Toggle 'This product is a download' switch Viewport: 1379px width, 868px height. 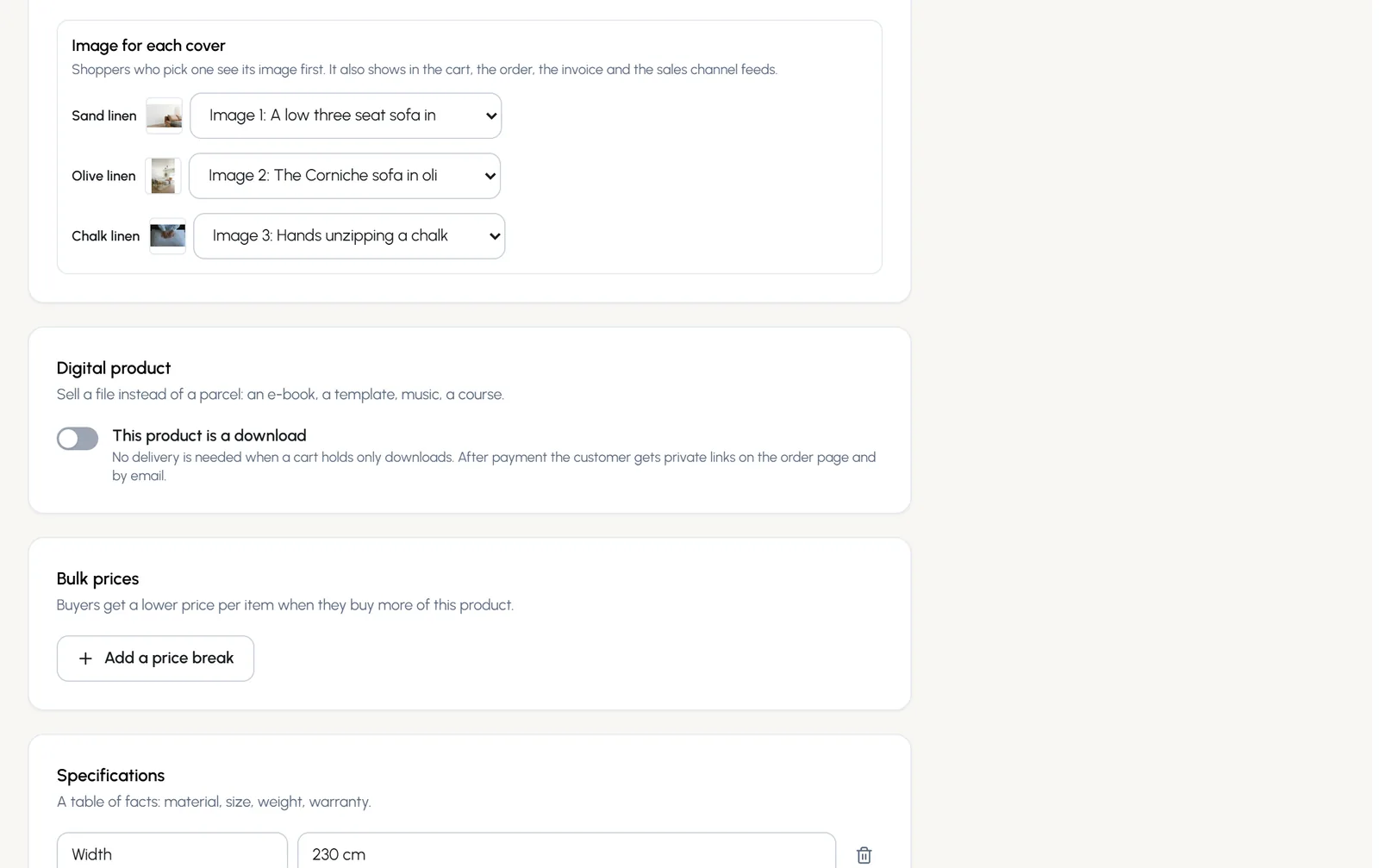[78, 439]
